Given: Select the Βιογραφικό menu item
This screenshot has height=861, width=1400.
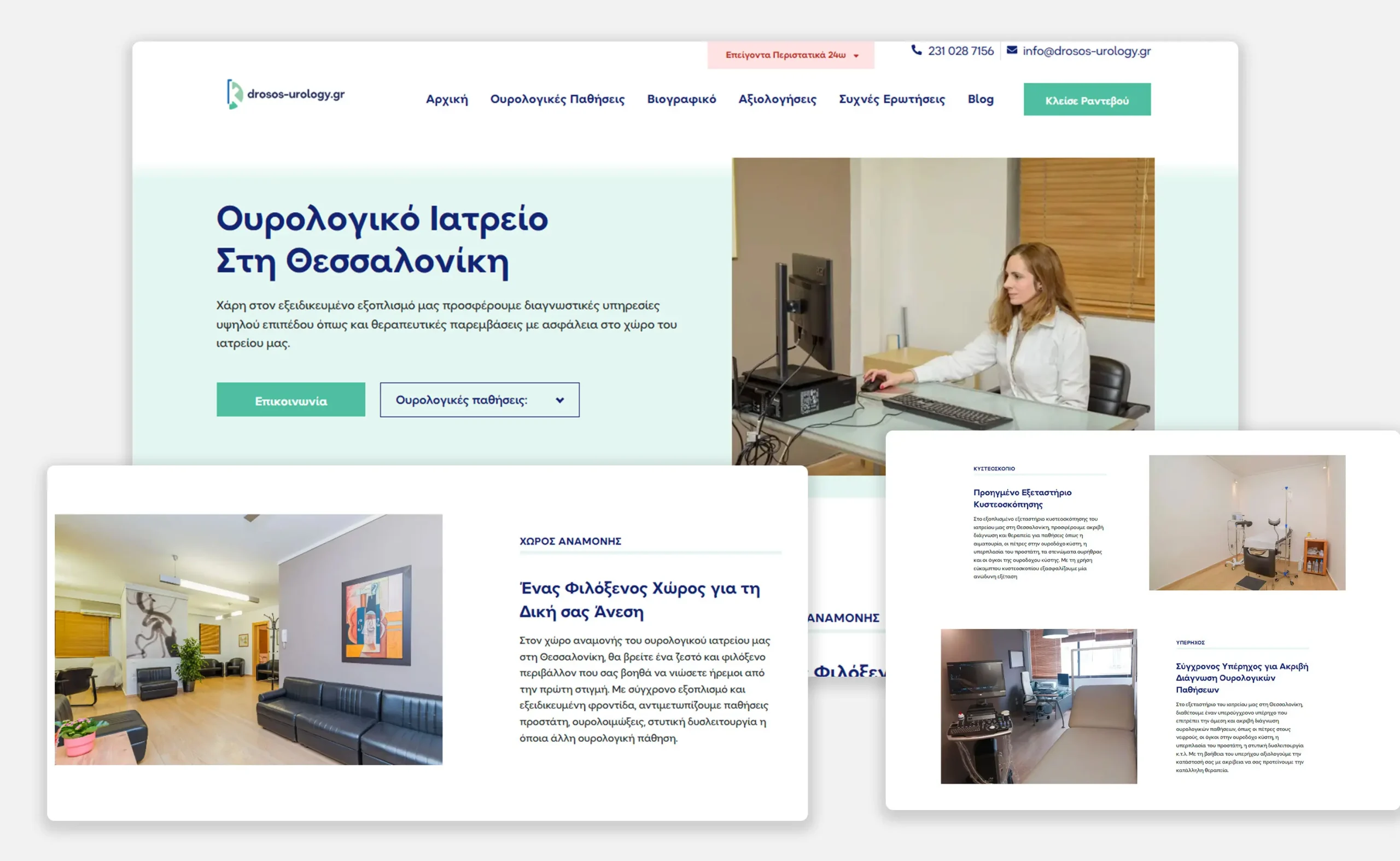Looking at the screenshot, I should click(681, 100).
